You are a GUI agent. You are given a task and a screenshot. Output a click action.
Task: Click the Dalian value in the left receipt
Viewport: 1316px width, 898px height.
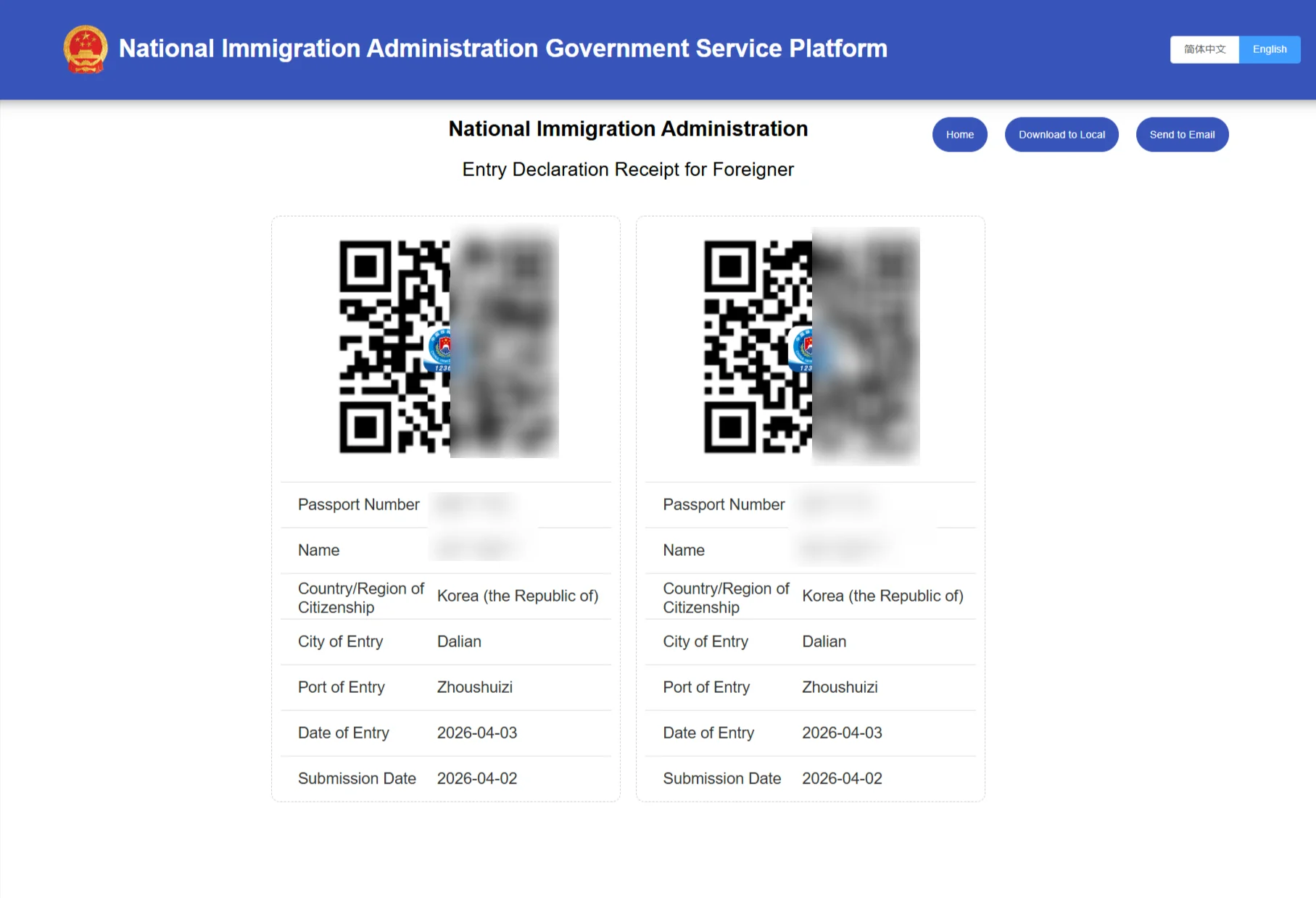click(x=459, y=641)
